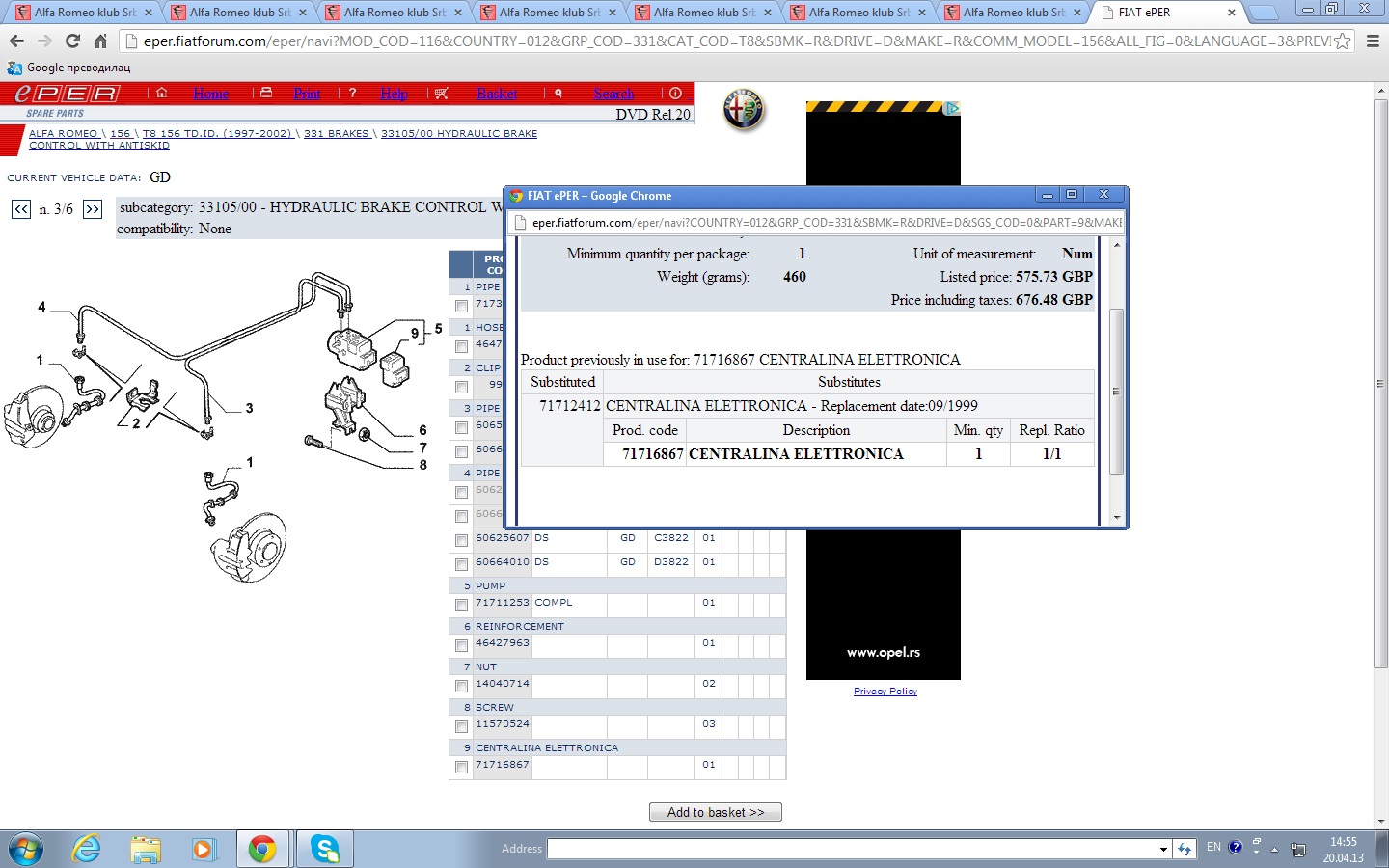Open ALFA ROMEO breadcrumb link
1389x868 pixels.
click(x=64, y=134)
